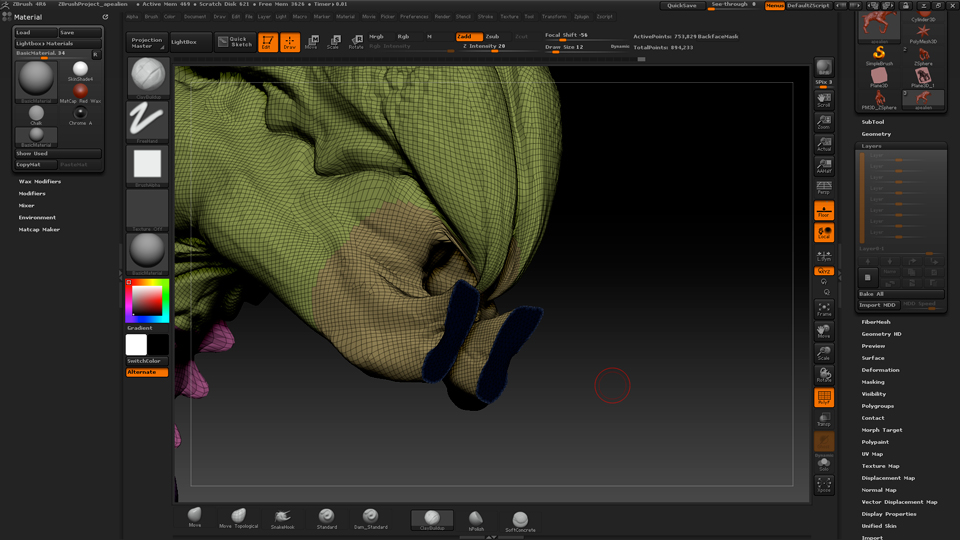Click the Persp perspective icon
Image resolution: width=960 pixels, height=540 pixels.
pyautogui.click(x=824, y=187)
